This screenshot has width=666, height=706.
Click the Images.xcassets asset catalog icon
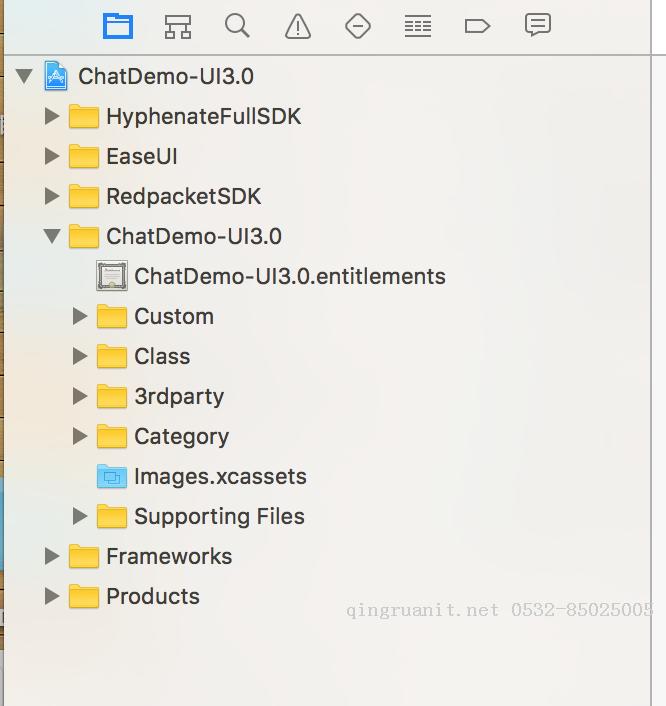click(x=112, y=476)
